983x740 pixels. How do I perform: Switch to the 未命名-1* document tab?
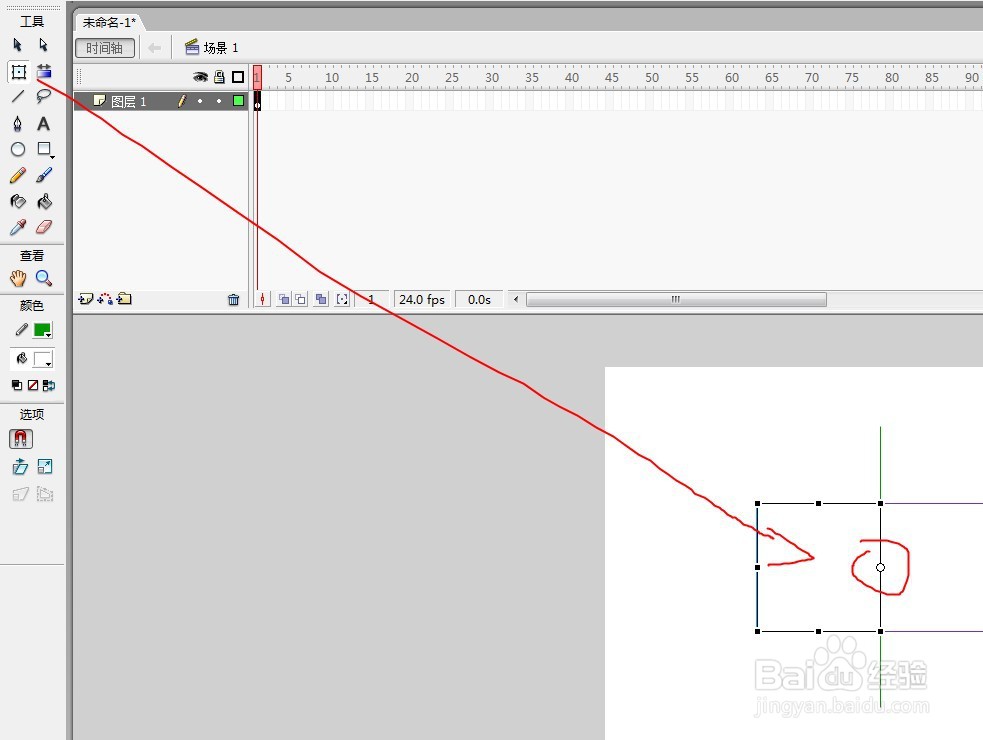[109, 23]
